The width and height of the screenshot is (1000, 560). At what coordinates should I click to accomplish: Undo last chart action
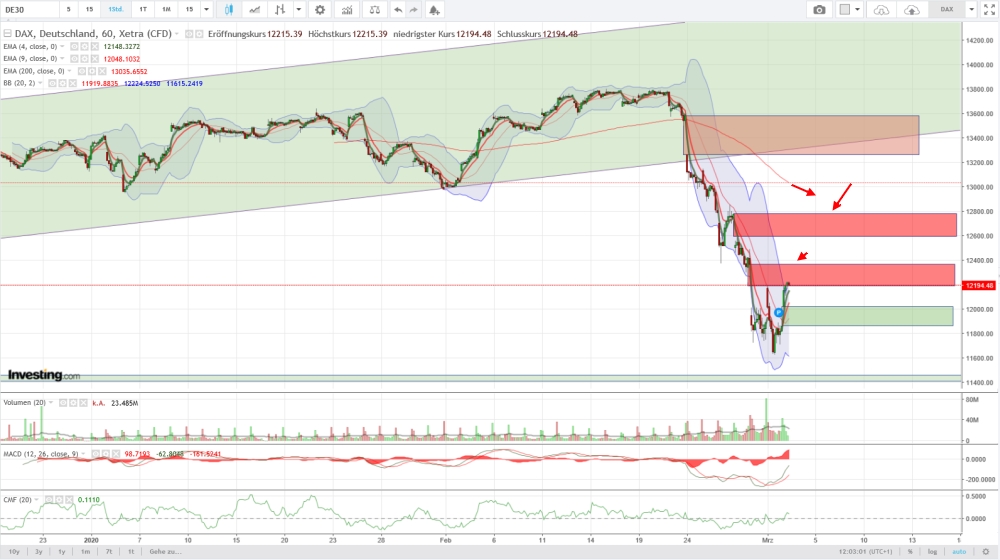398,10
